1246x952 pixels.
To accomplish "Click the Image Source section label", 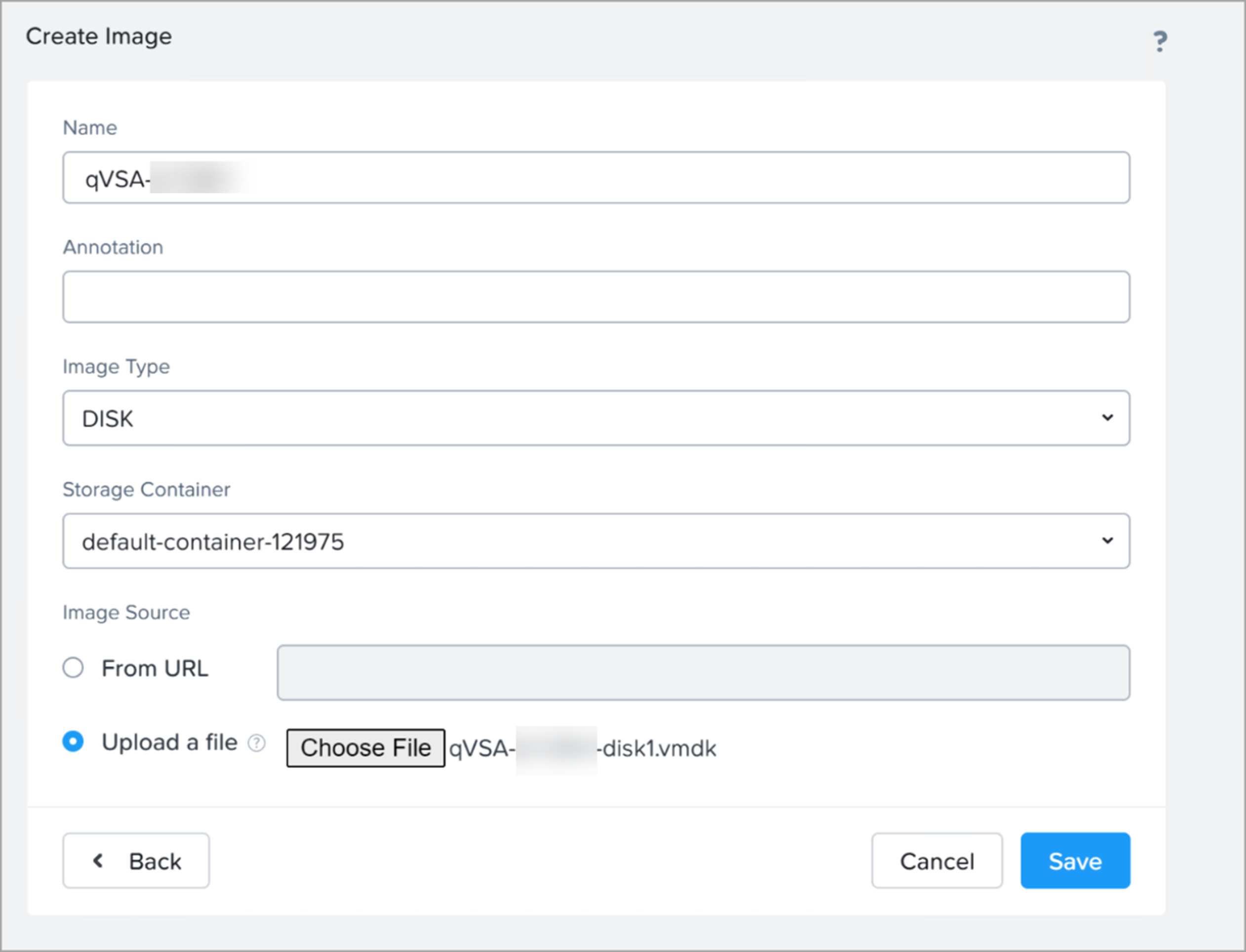I will click(x=126, y=612).
